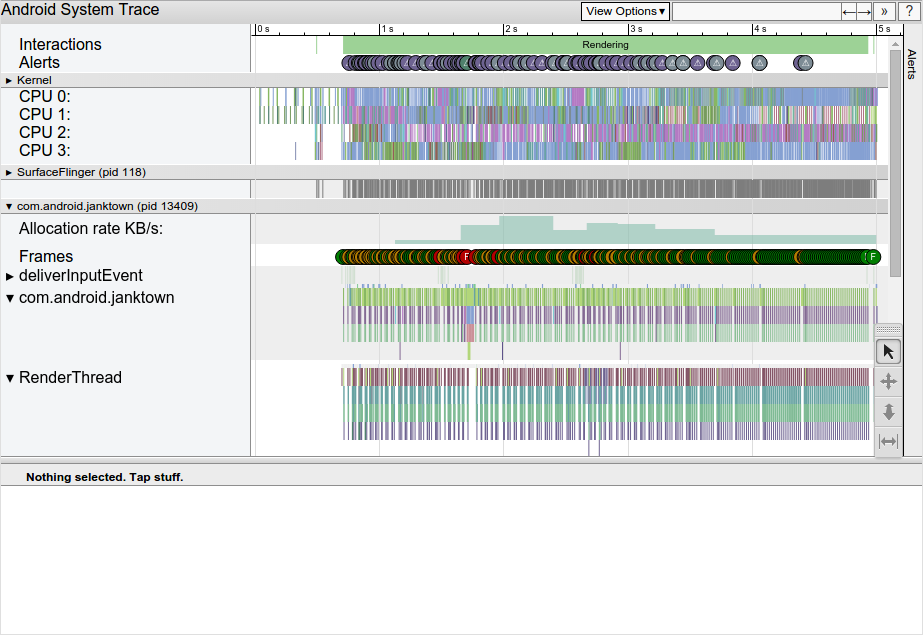Image resolution: width=923 pixels, height=635 pixels.
Task: Click the Allocation rate KB/s: label
Action: pyautogui.click(x=91, y=228)
